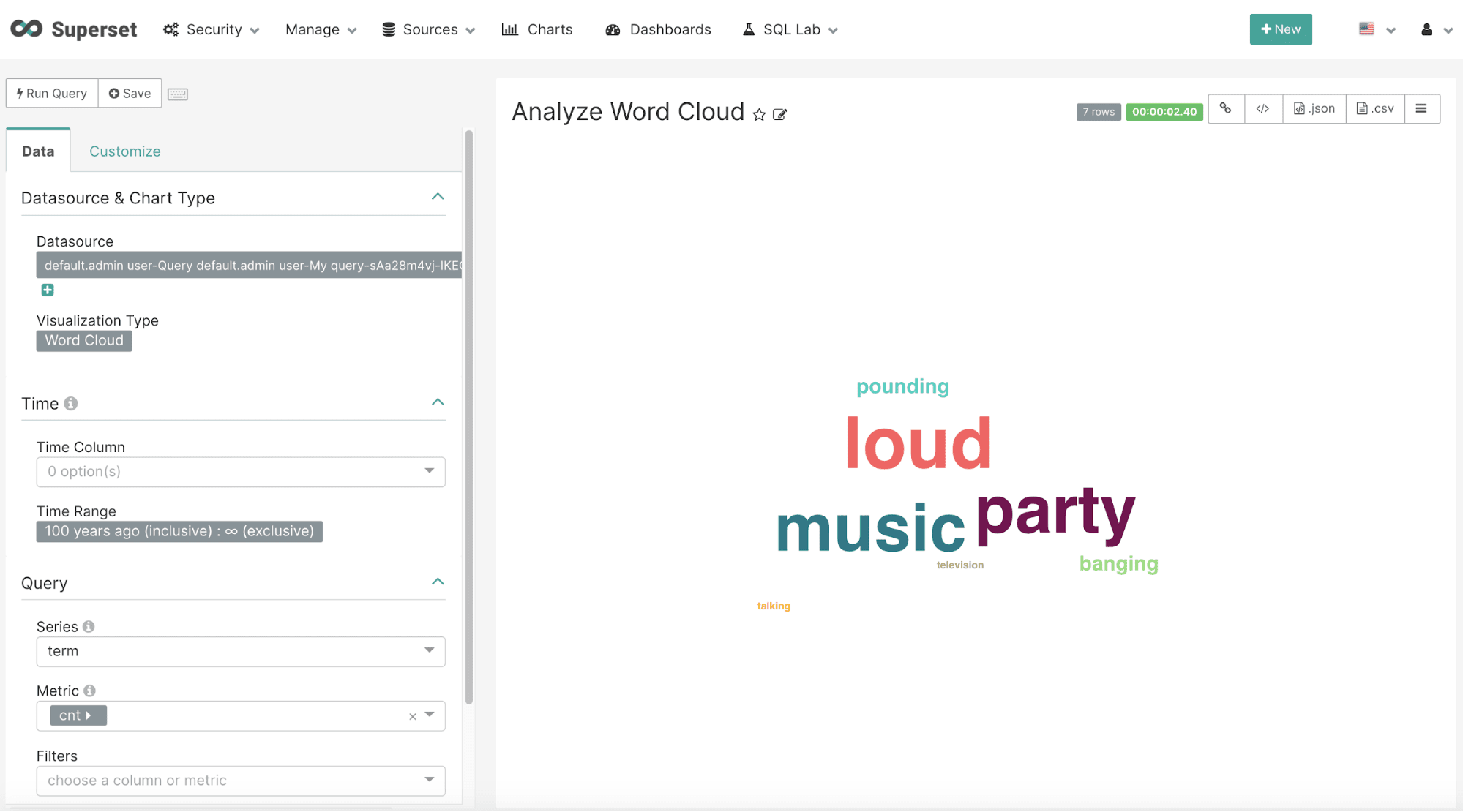Open the Security menu
Viewport: 1463px width, 812px height.
pos(212,29)
